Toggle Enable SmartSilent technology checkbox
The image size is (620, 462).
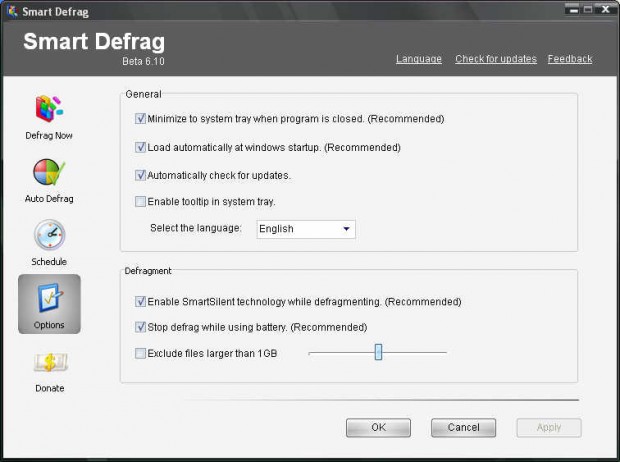140,302
